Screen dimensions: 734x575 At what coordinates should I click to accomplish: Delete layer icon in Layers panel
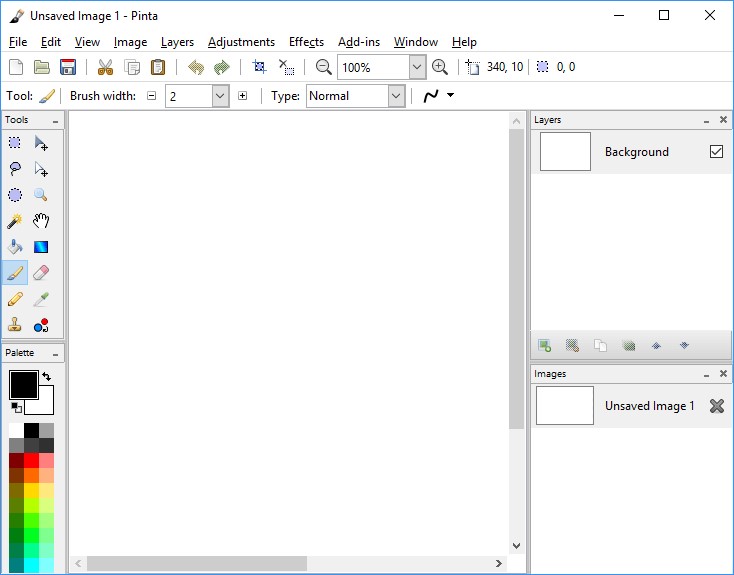(x=572, y=346)
